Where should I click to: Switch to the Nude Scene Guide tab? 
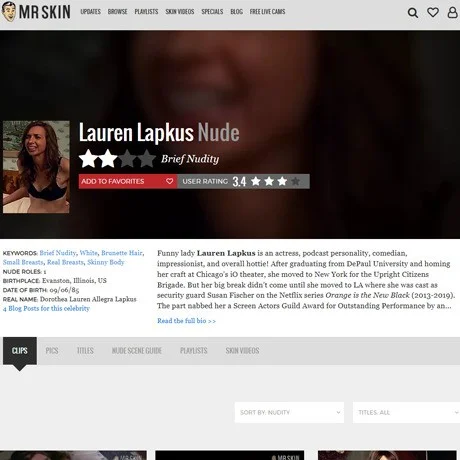pos(137,351)
